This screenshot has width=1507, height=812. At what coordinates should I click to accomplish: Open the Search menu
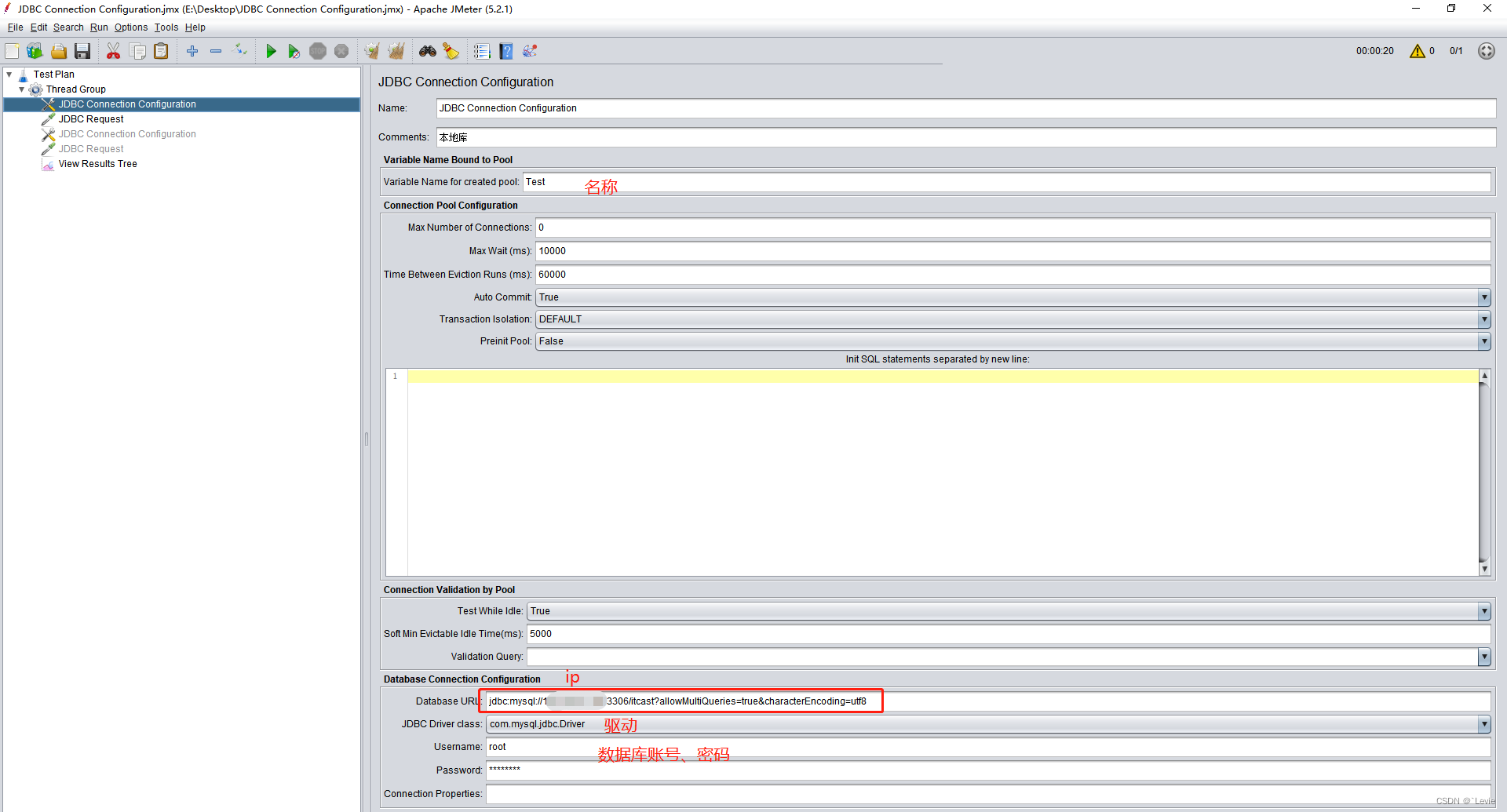[68, 27]
